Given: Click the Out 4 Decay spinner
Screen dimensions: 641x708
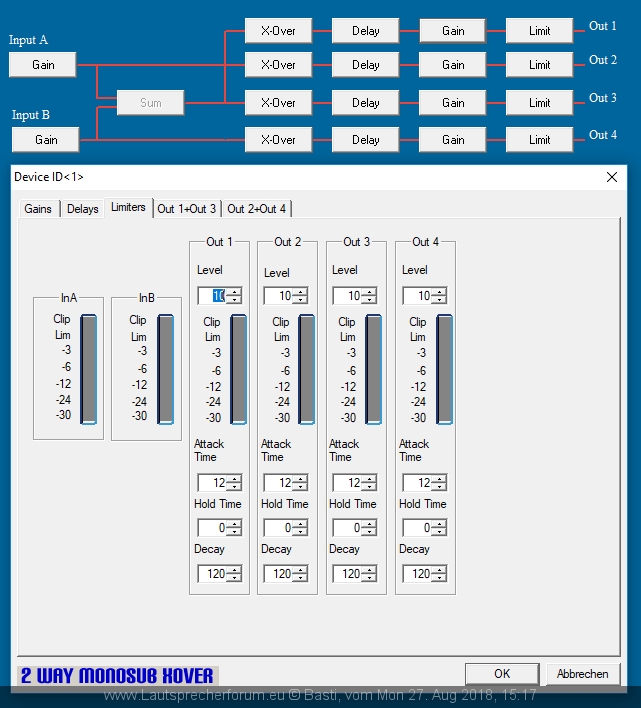Looking at the screenshot, I should (439, 574).
